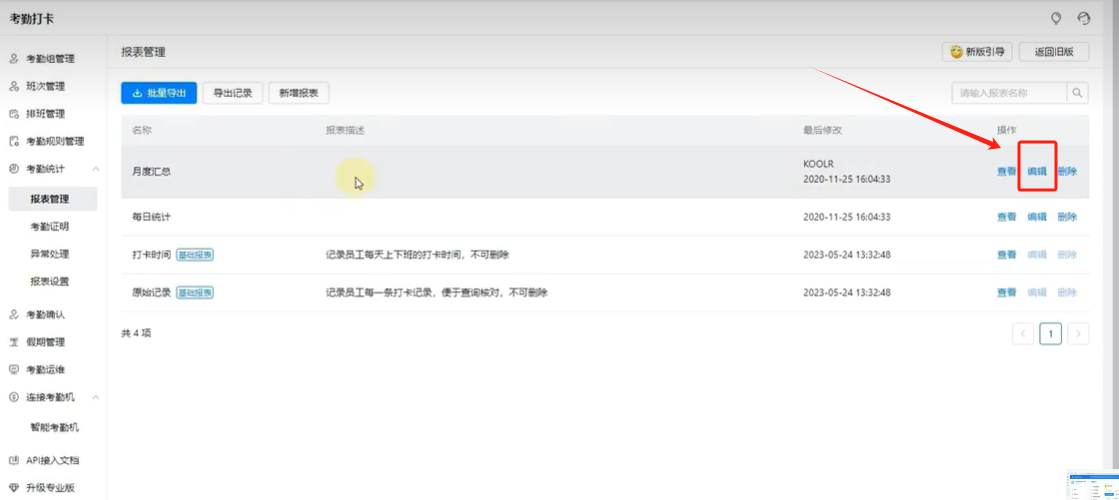The height and width of the screenshot is (500, 1119).
Task: Open 考勤证明 in the sidebar submenu
Action: pyautogui.click(x=50, y=227)
